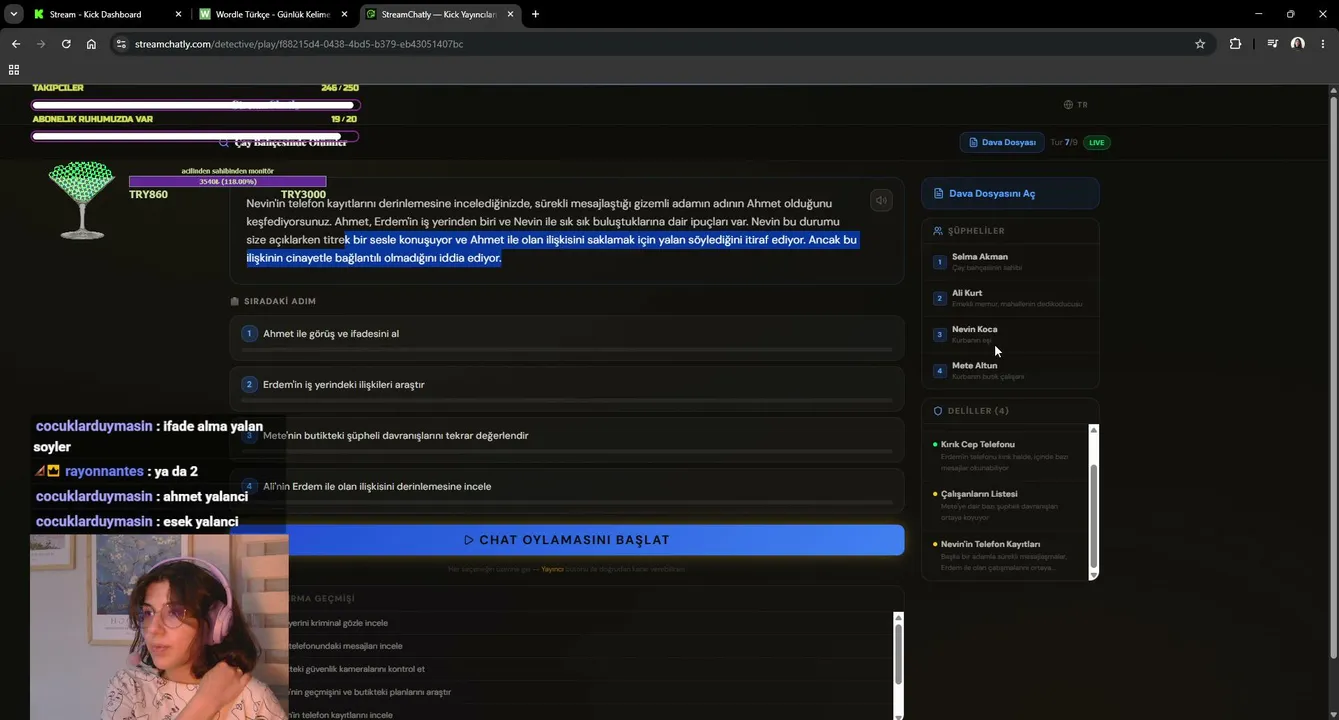The image size is (1339, 720).
Task: Open the media control icon in toolbar
Action: [x=1272, y=44]
